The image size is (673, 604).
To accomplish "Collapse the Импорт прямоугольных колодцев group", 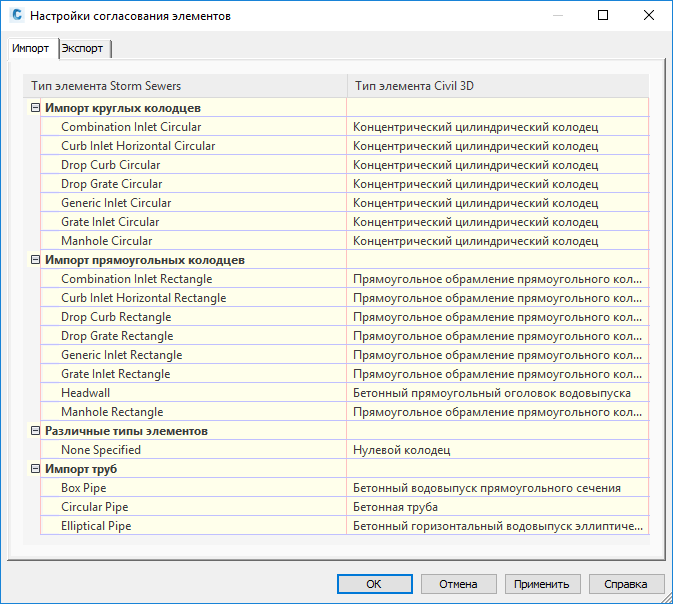I will point(36,260).
